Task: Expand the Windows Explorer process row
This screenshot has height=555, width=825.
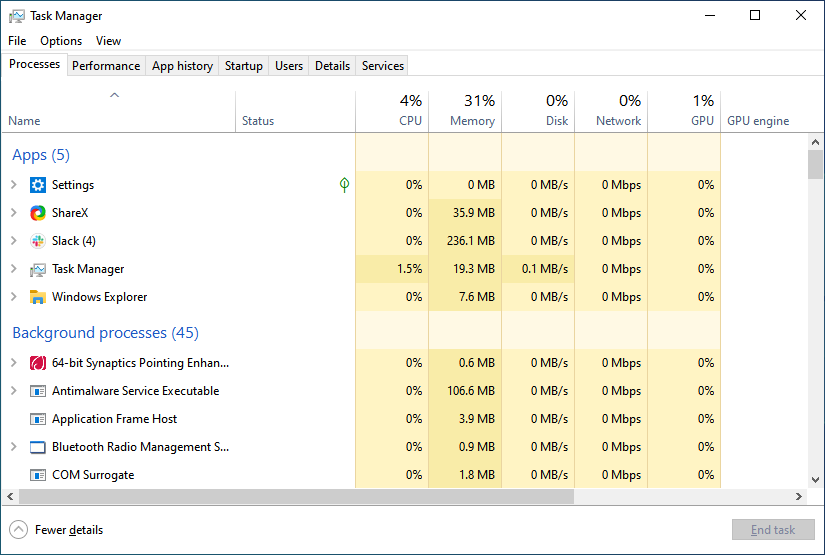Action: 14,297
